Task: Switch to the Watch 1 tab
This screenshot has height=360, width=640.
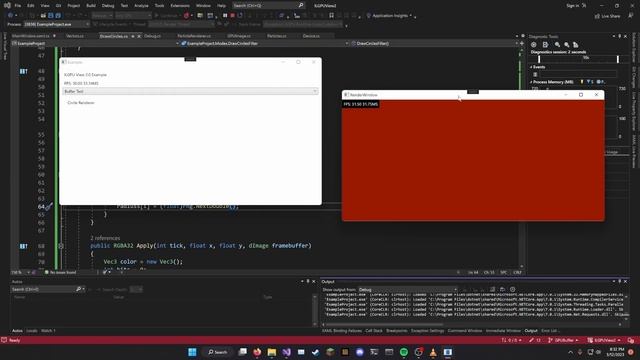Action: (x=48, y=331)
